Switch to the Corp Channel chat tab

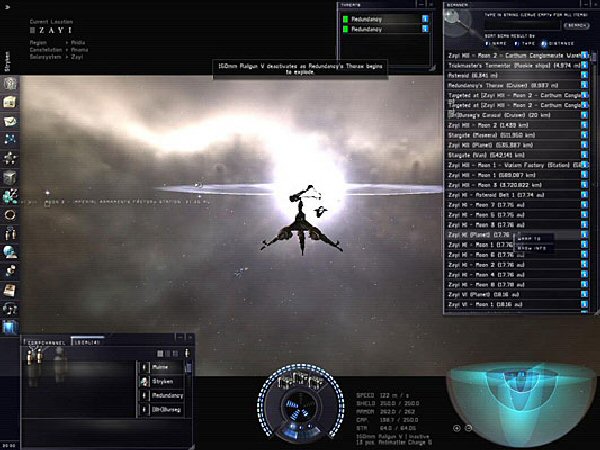coord(46,342)
